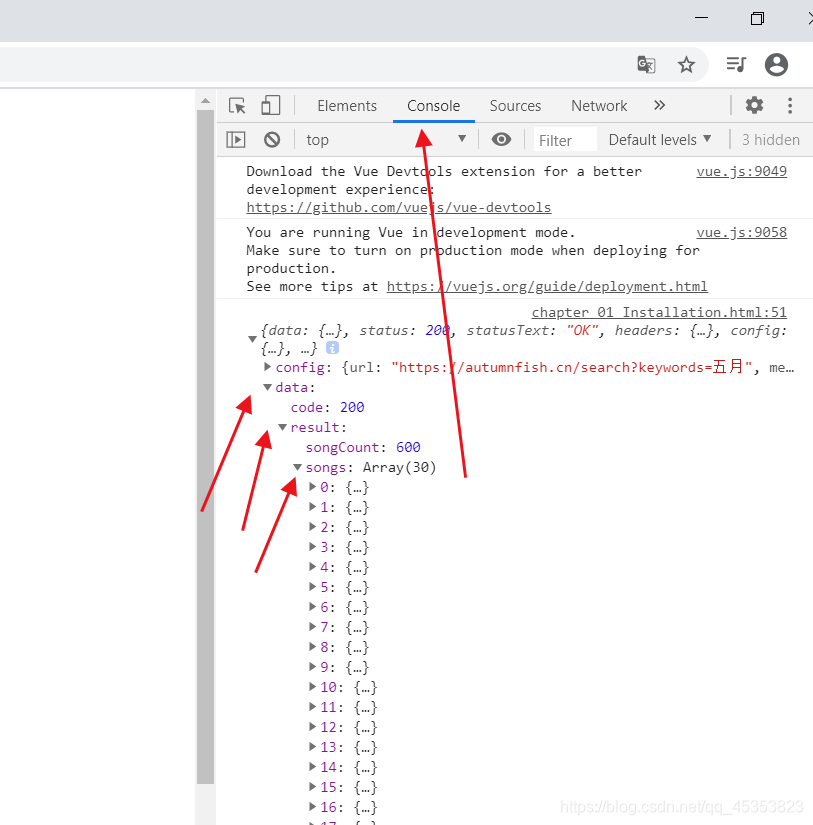Open the Sources tab

[515, 106]
